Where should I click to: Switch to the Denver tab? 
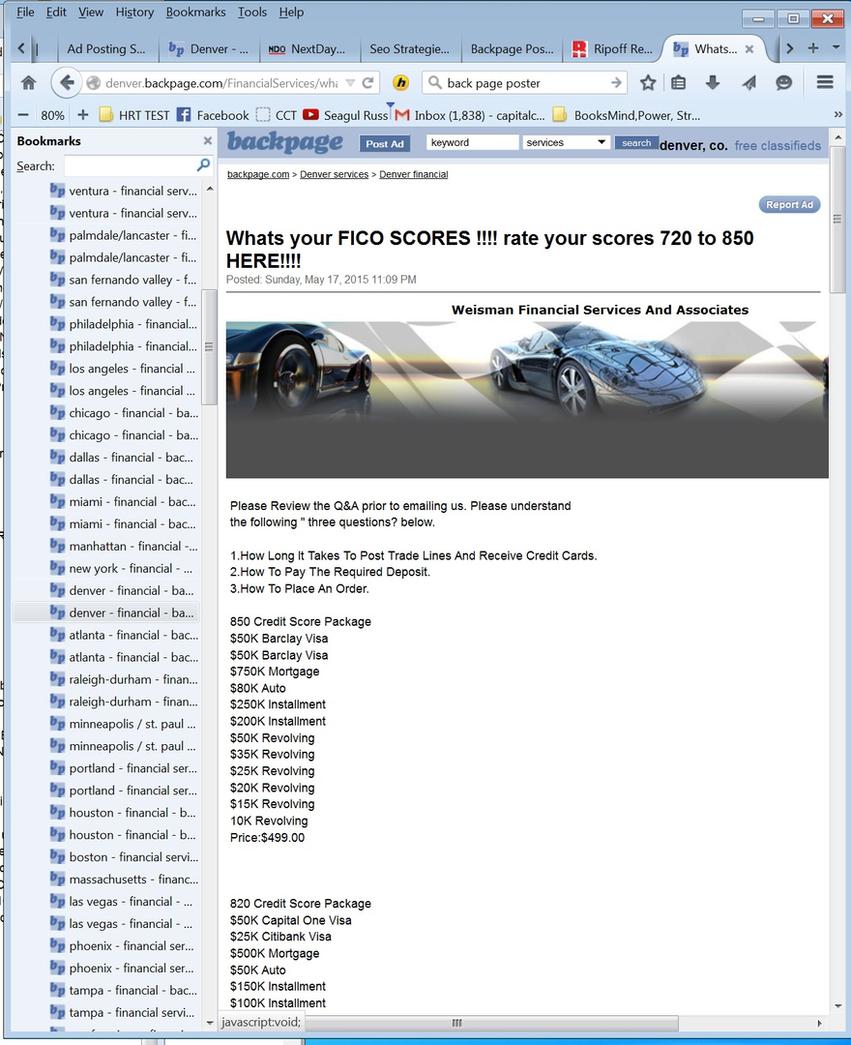pyautogui.click(x=209, y=49)
